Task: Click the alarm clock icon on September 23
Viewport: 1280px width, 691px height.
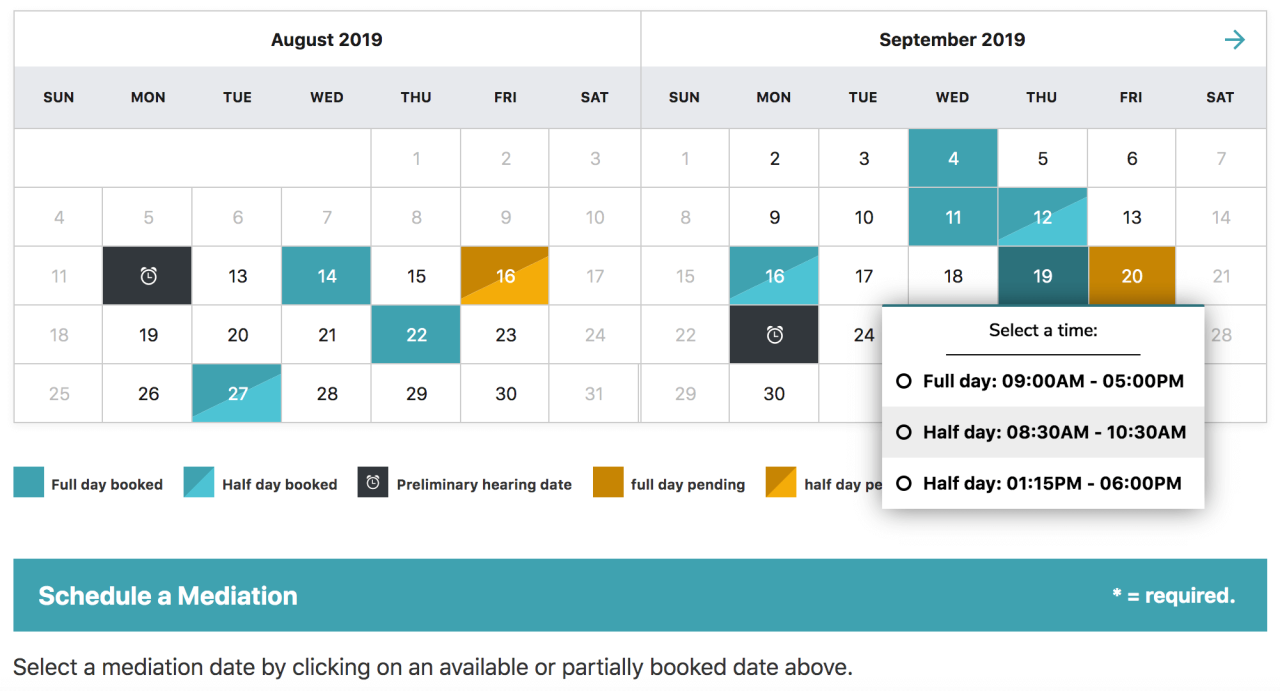Action: coord(774,335)
